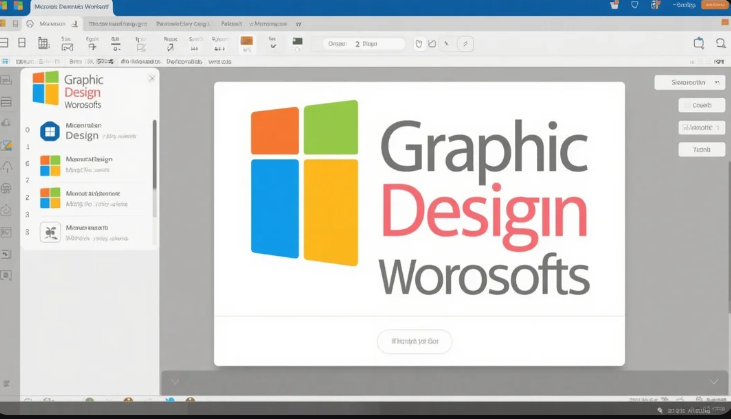Select the highlighted image icon in left sidebar
Screen dimensions: 731x419
click(x=7, y=145)
